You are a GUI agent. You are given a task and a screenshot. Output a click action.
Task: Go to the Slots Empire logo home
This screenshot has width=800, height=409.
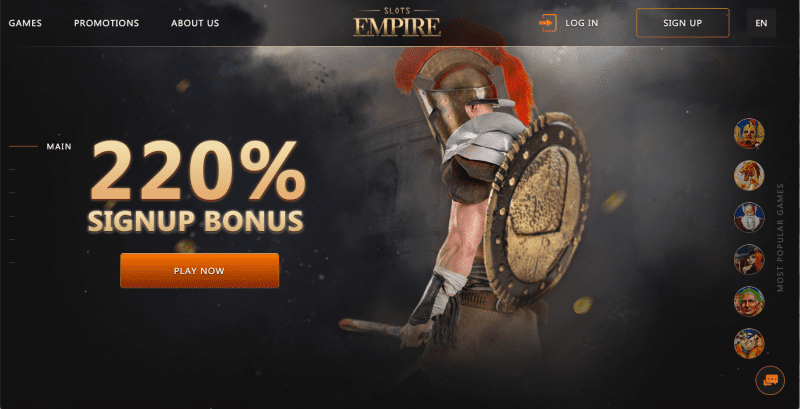397,22
